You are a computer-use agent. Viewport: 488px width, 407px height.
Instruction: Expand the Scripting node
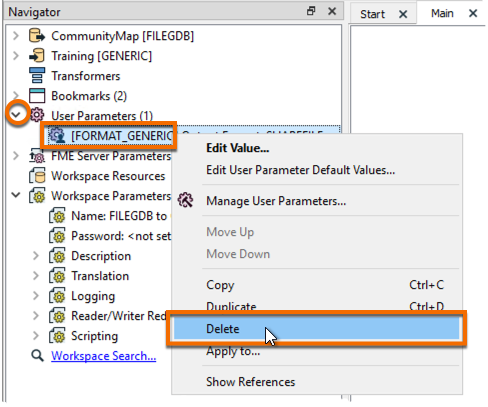coord(36,336)
